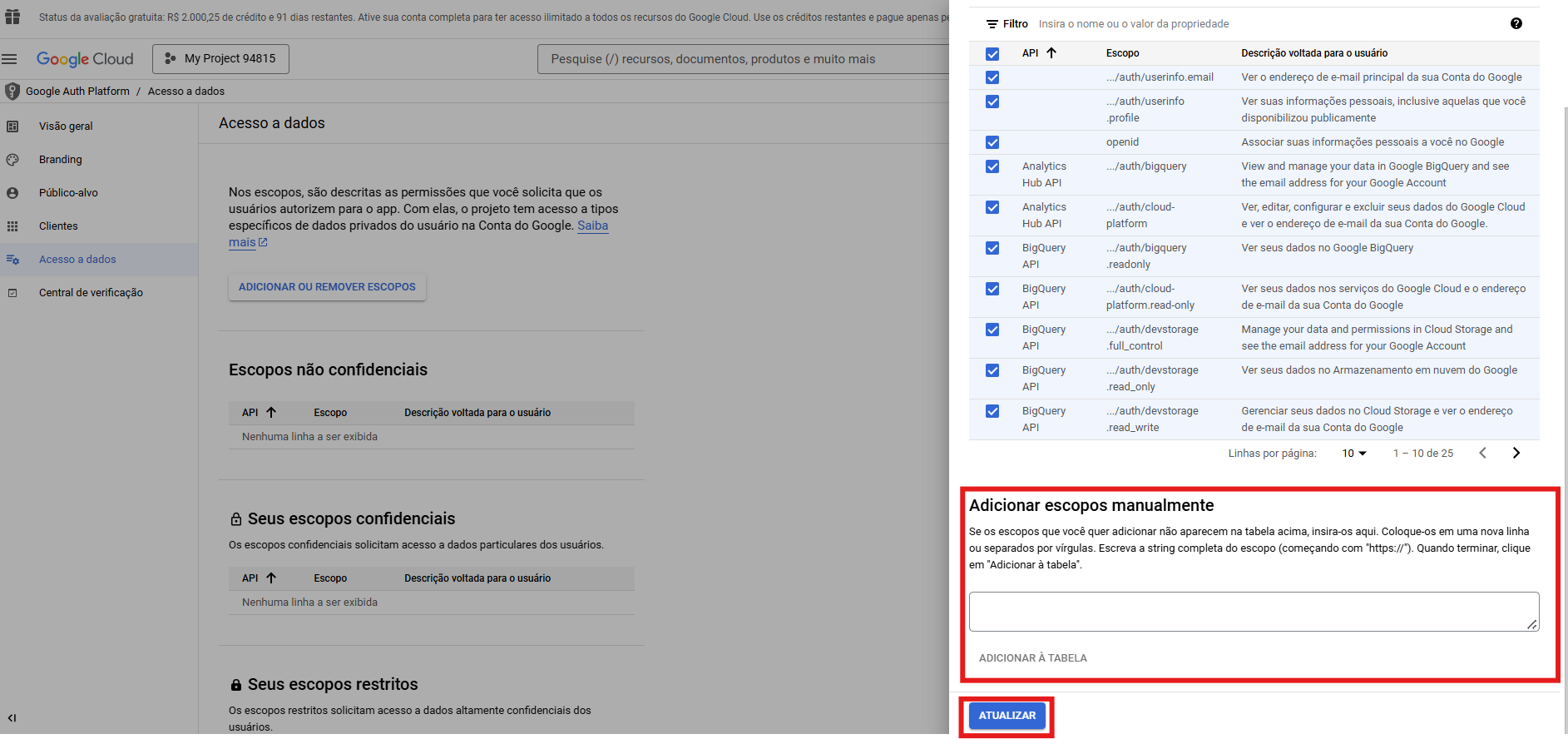Image resolution: width=1568 pixels, height=739 pixels.
Task: Go to next page of scopes
Action: pyautogui.click(x=1516, y=453)
